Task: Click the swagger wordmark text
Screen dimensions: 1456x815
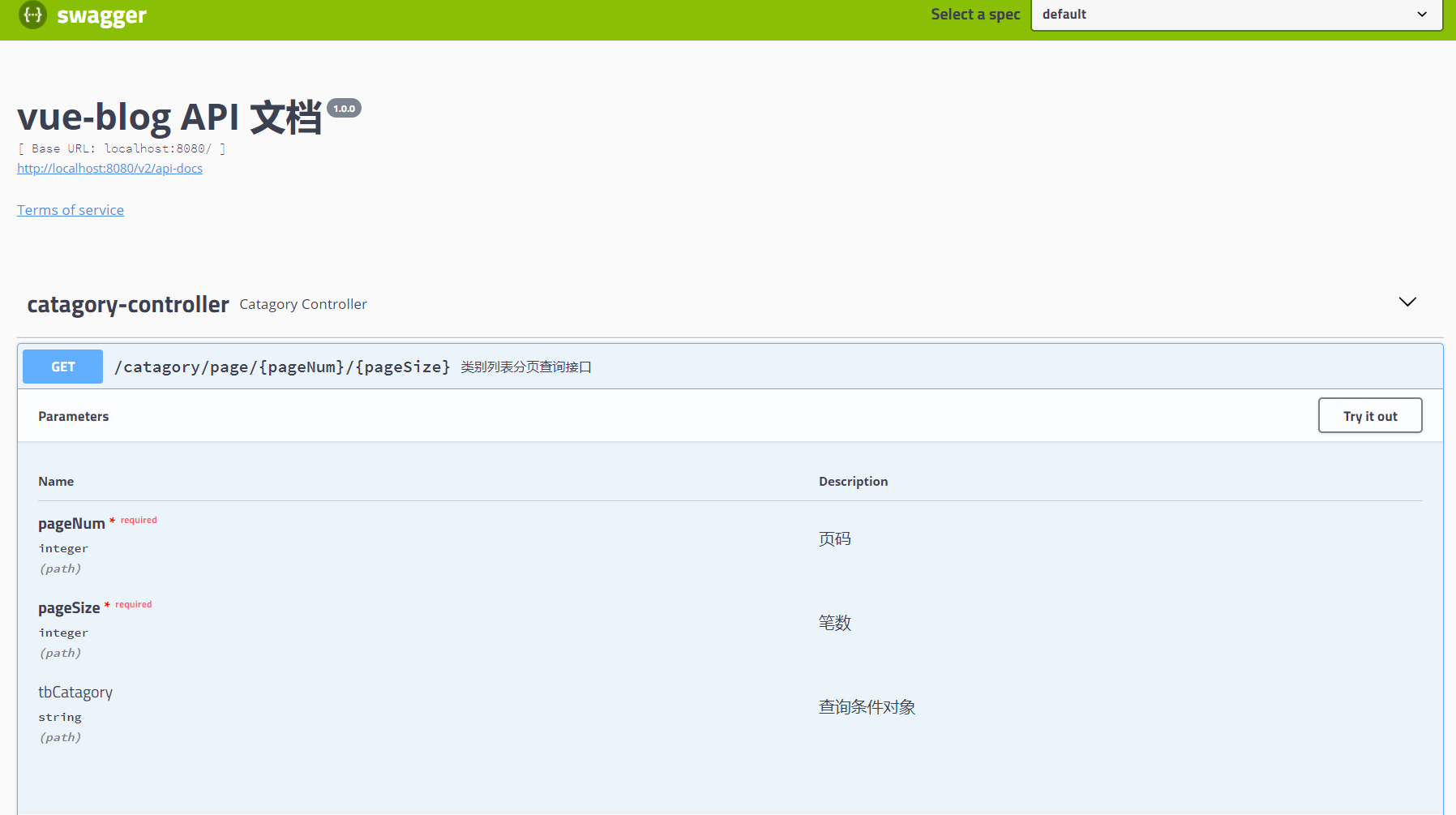Action: click(x=102, y=15)
